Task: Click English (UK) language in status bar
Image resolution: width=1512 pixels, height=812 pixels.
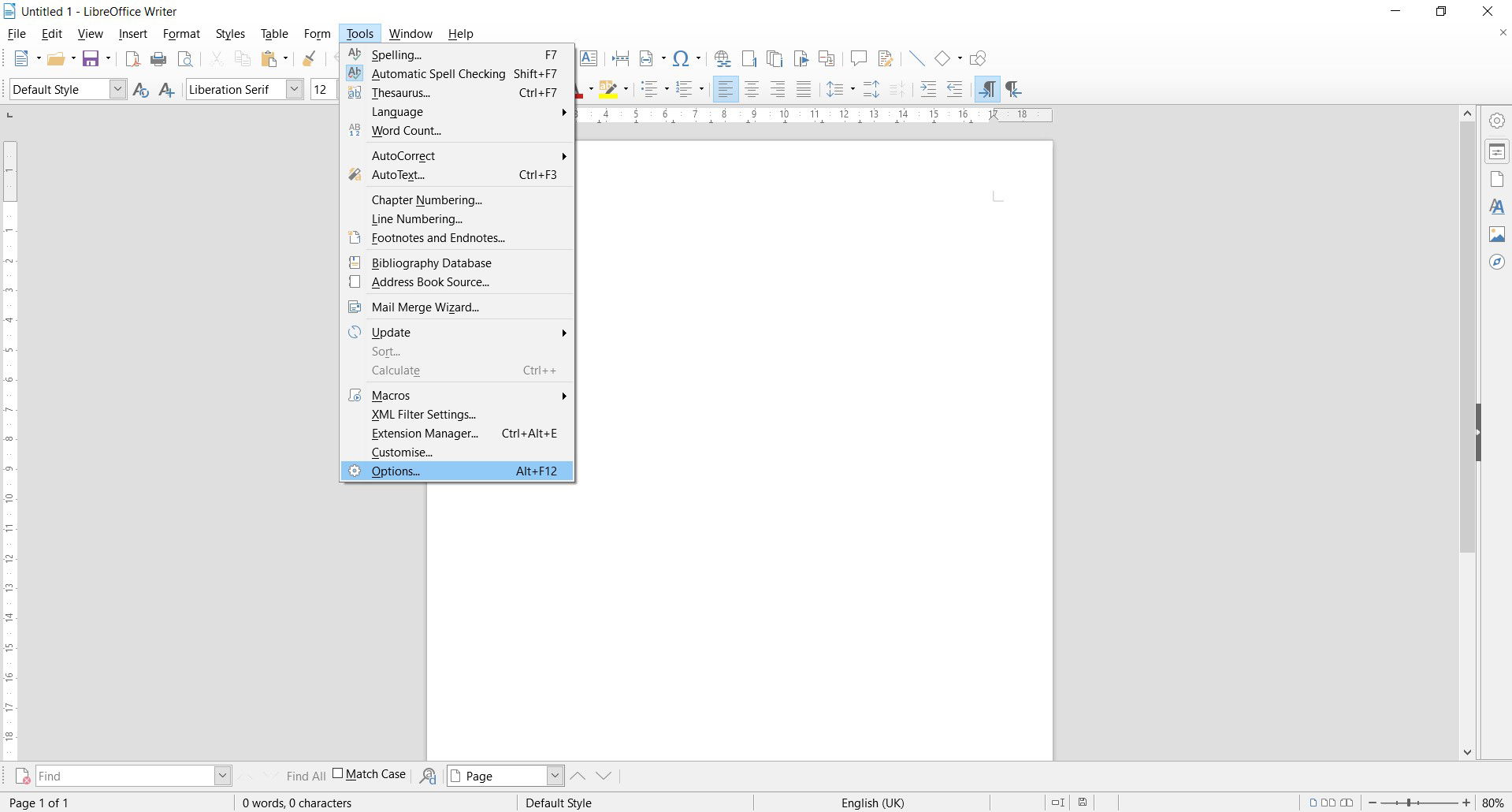Action: coord(872,803)
